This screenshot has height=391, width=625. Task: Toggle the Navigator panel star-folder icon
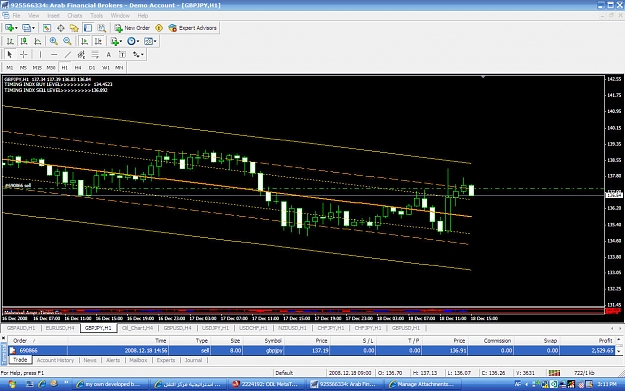point(74,28)
